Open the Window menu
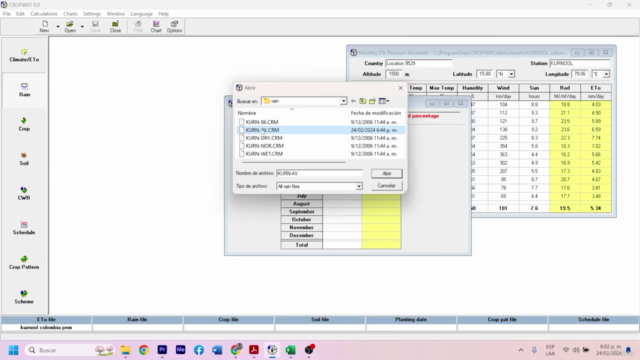 point(116,14)
